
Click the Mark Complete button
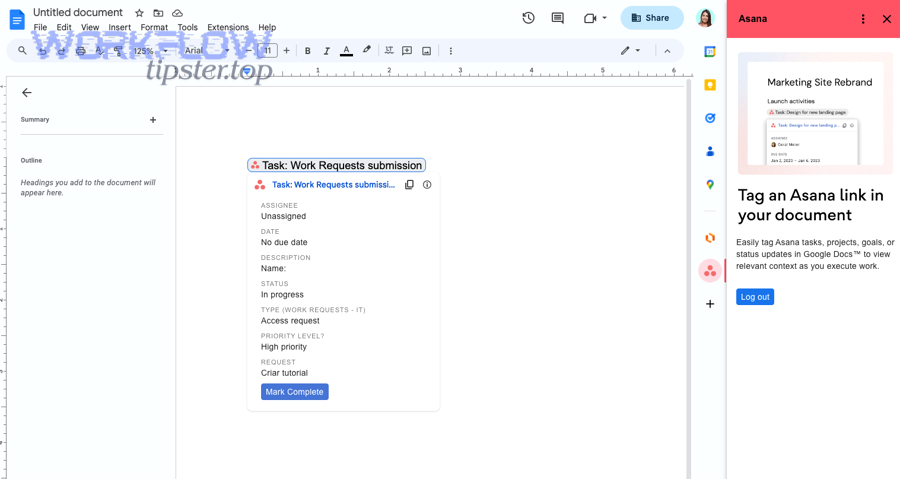[x=294, y=392]
